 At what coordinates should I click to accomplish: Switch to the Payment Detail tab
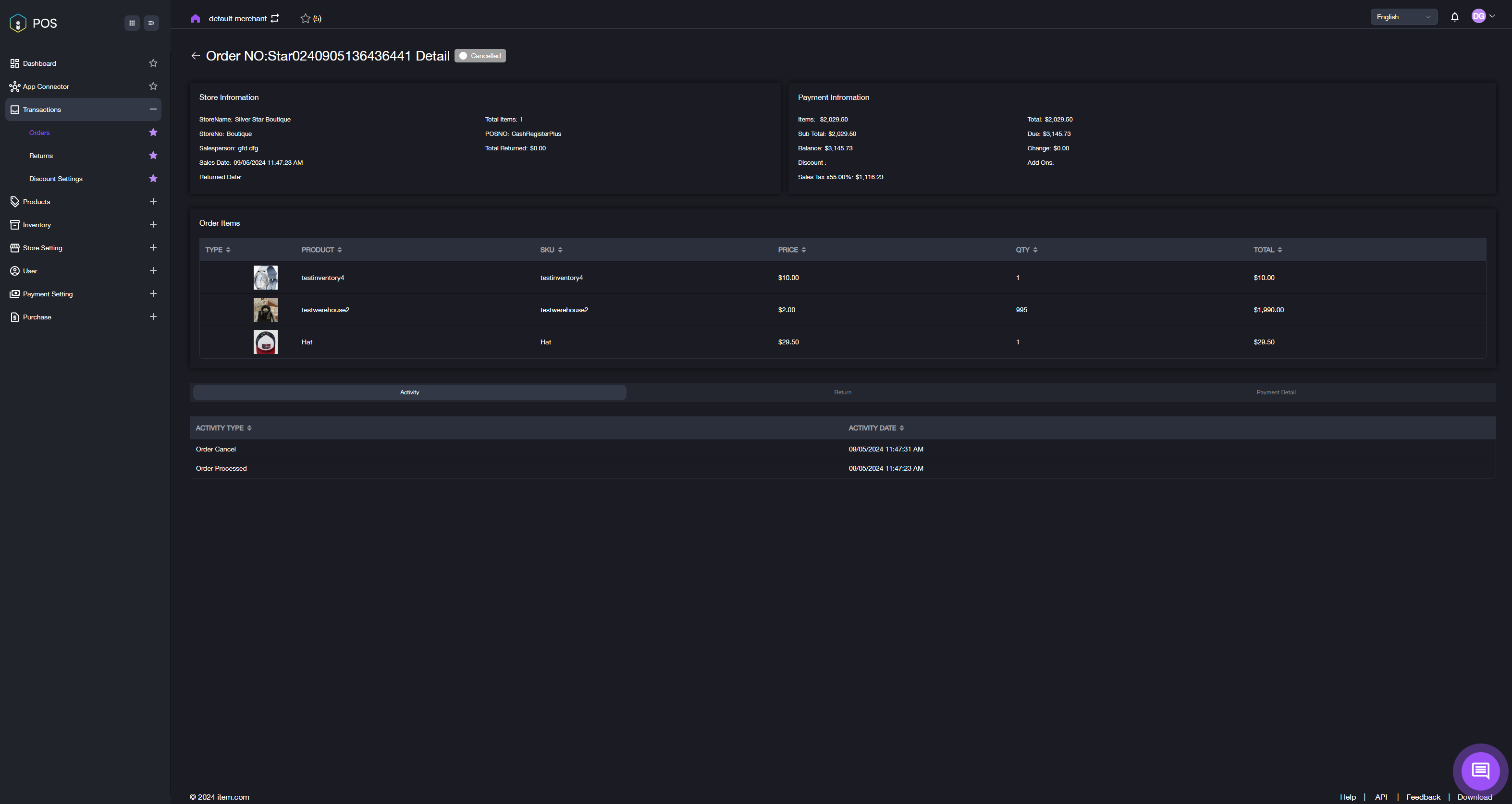pyautogui.click(x=1276, y=392)
